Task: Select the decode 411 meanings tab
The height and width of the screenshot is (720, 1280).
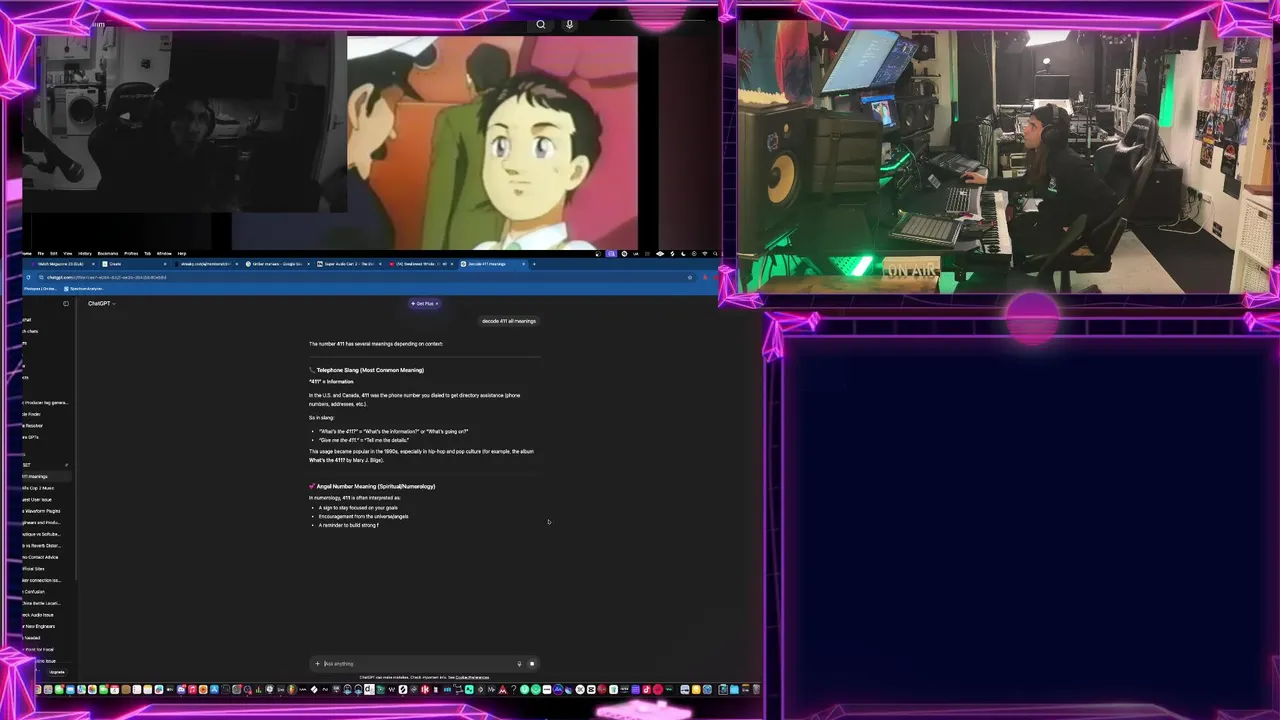Action: click(x=492, y=264)
